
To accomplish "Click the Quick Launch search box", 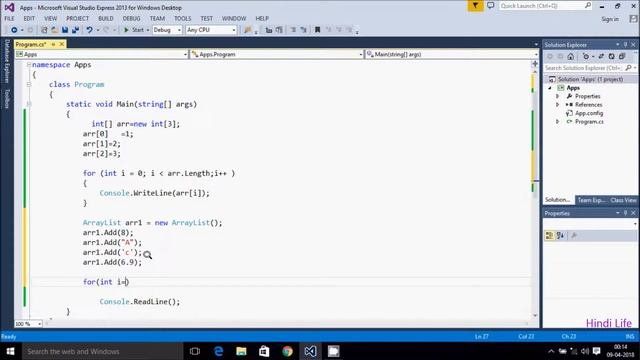I will pos(545,6).
